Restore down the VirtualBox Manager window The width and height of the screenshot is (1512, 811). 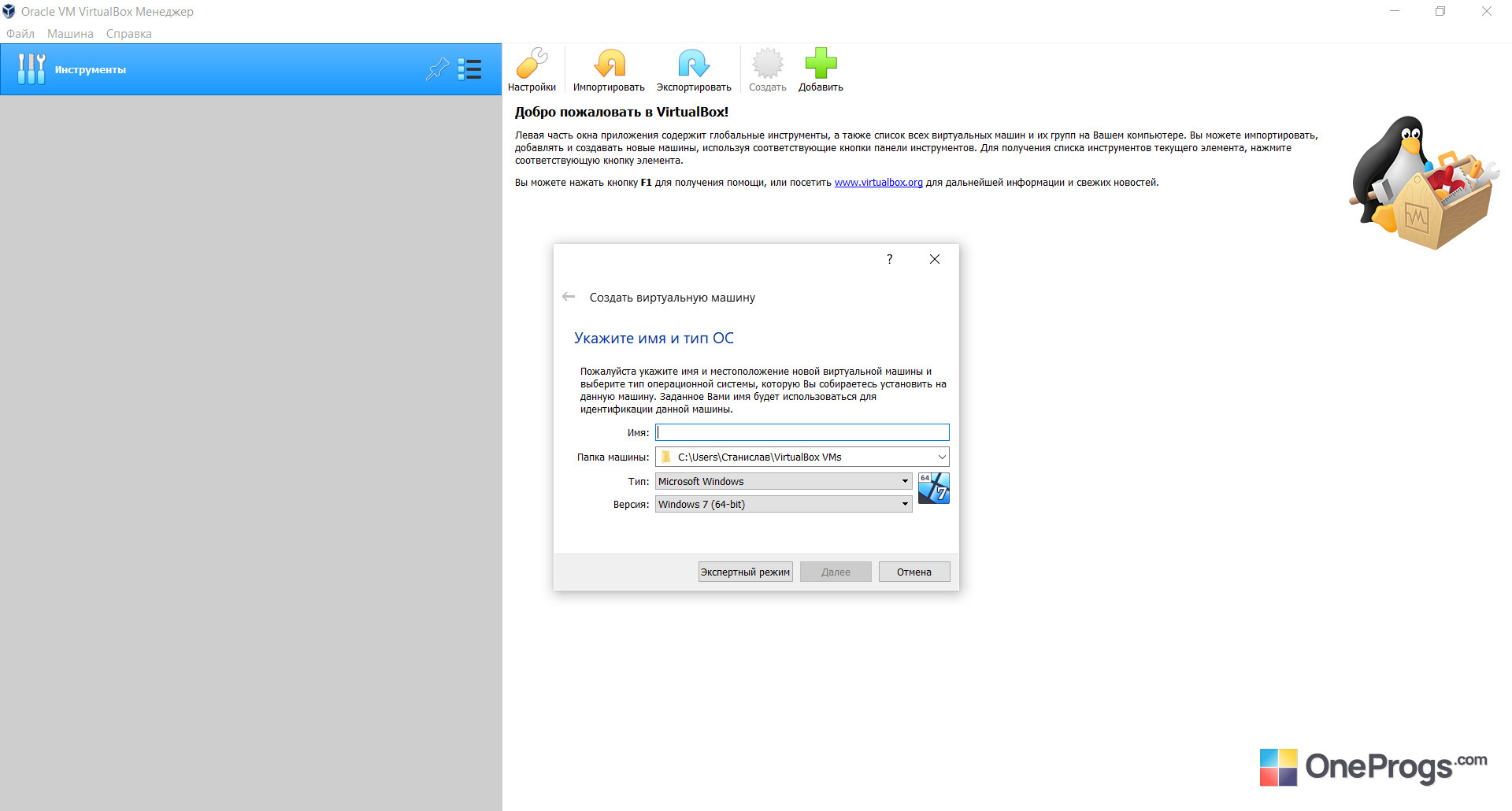pyautogui.click(x=1440, y=11)
